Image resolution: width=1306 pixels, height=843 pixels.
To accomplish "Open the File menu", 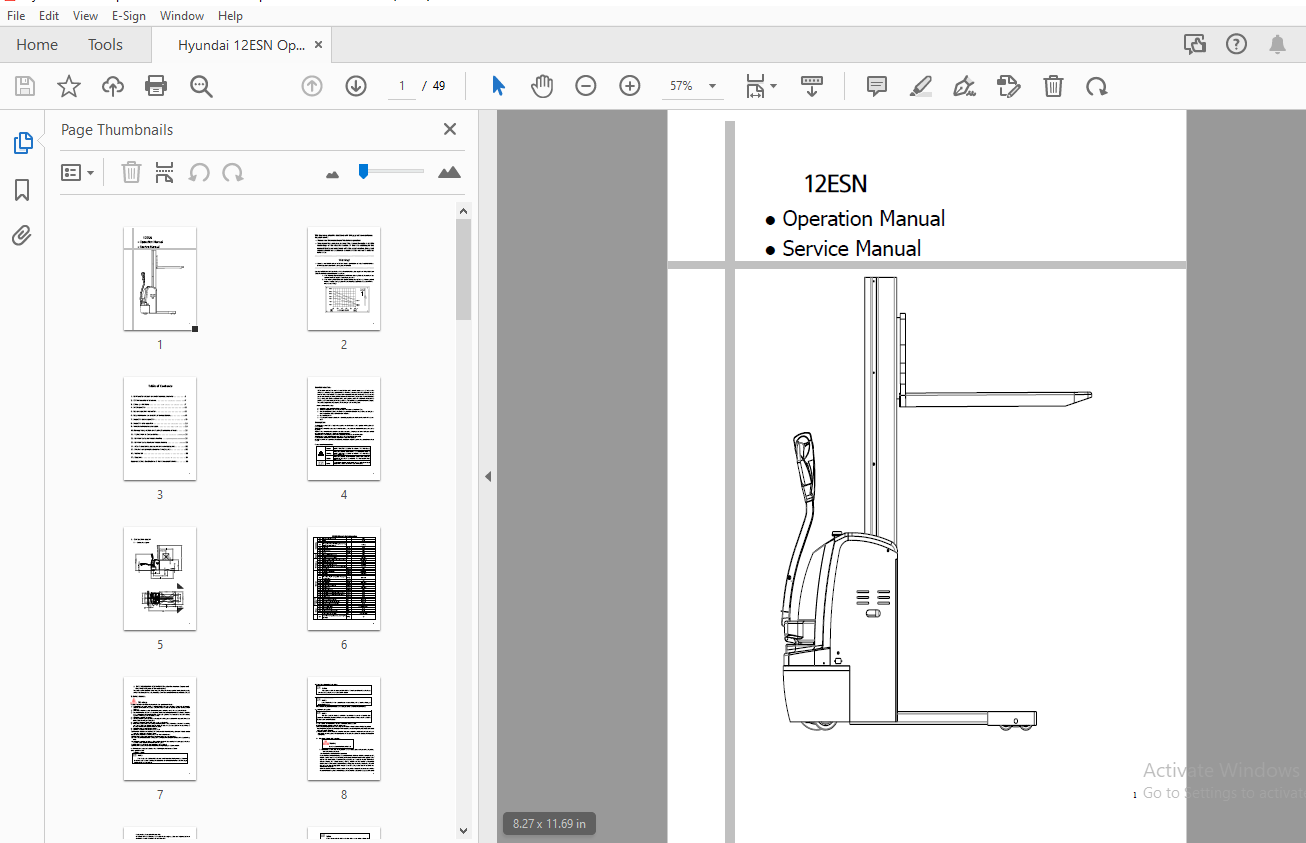I will click(16, 16).
